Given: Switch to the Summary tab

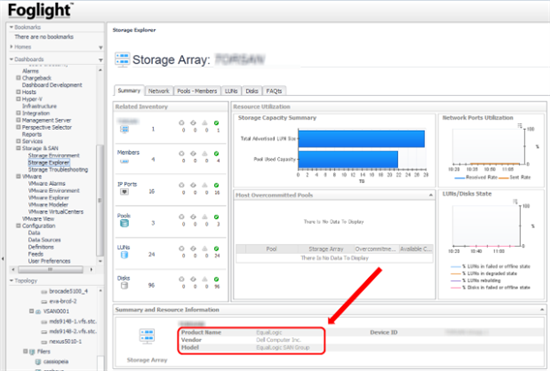Looking at the screenshot, I should pyautogui.click(x=129, y=91).
